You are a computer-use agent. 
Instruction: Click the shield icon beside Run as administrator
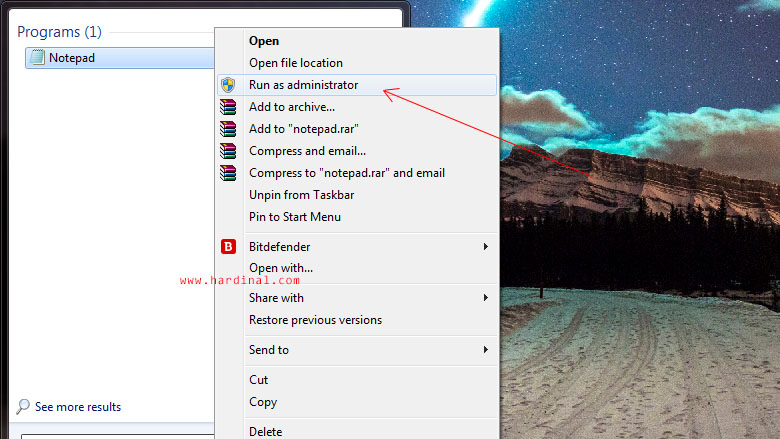pos(228,85)
